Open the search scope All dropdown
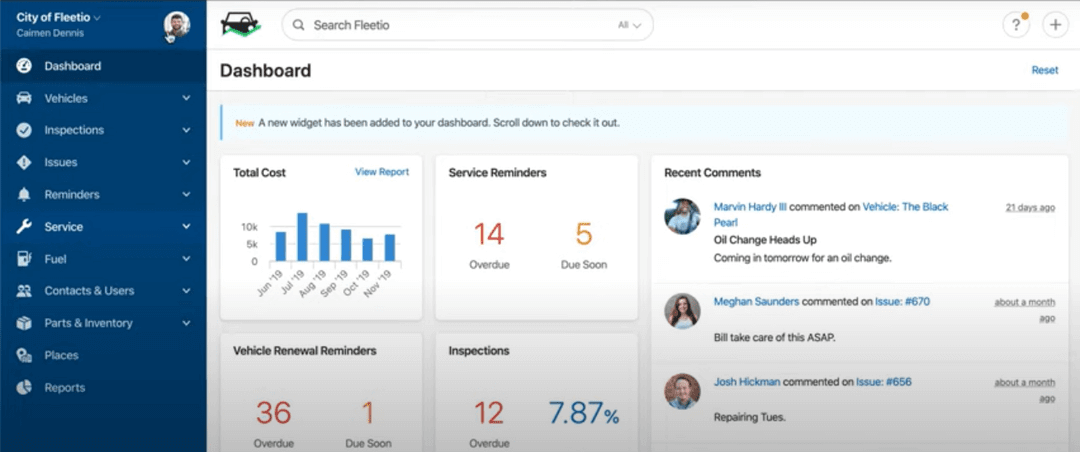 [x=630, y=25]
